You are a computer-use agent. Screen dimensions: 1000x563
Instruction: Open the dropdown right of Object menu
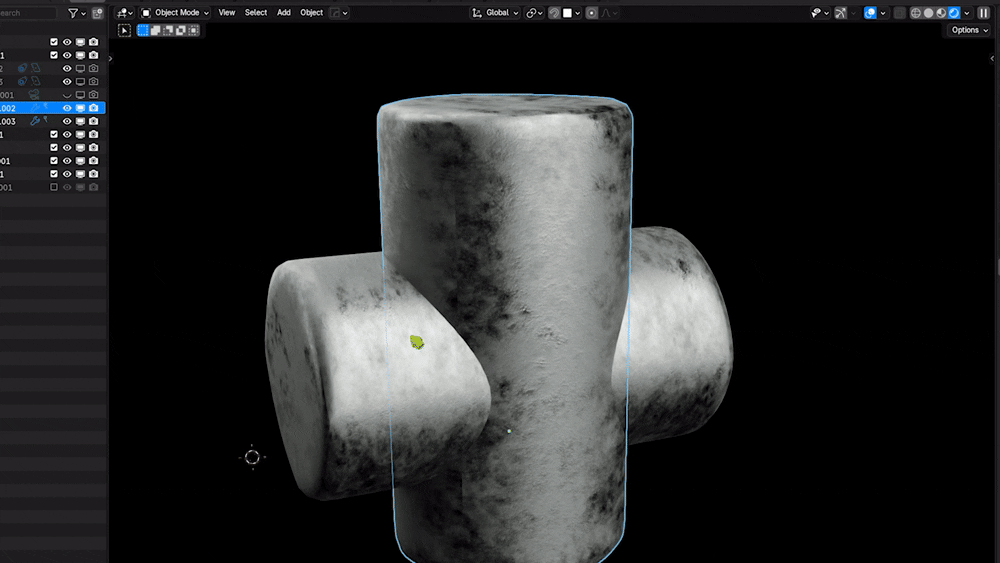click(339, 13)
